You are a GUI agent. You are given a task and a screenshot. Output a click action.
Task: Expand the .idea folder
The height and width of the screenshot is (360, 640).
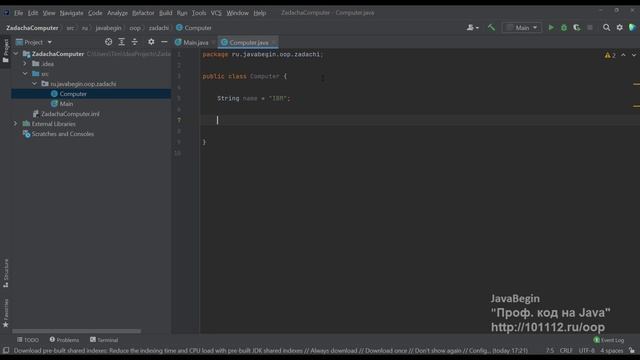[25, 64]
